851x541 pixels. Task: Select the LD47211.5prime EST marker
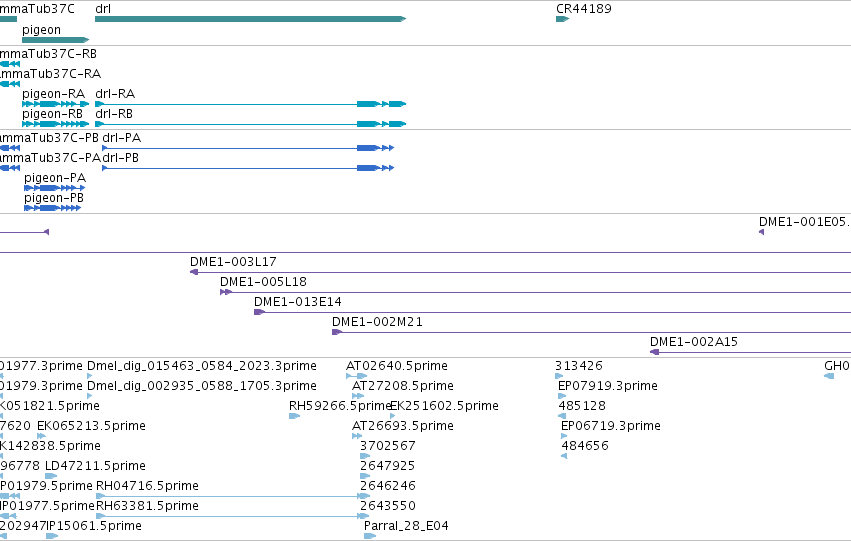[51, 476]
